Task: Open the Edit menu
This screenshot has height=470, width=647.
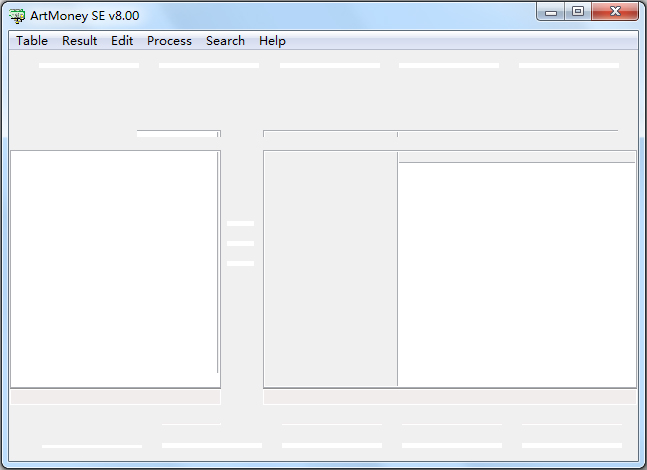Action: tap(122, 41)
